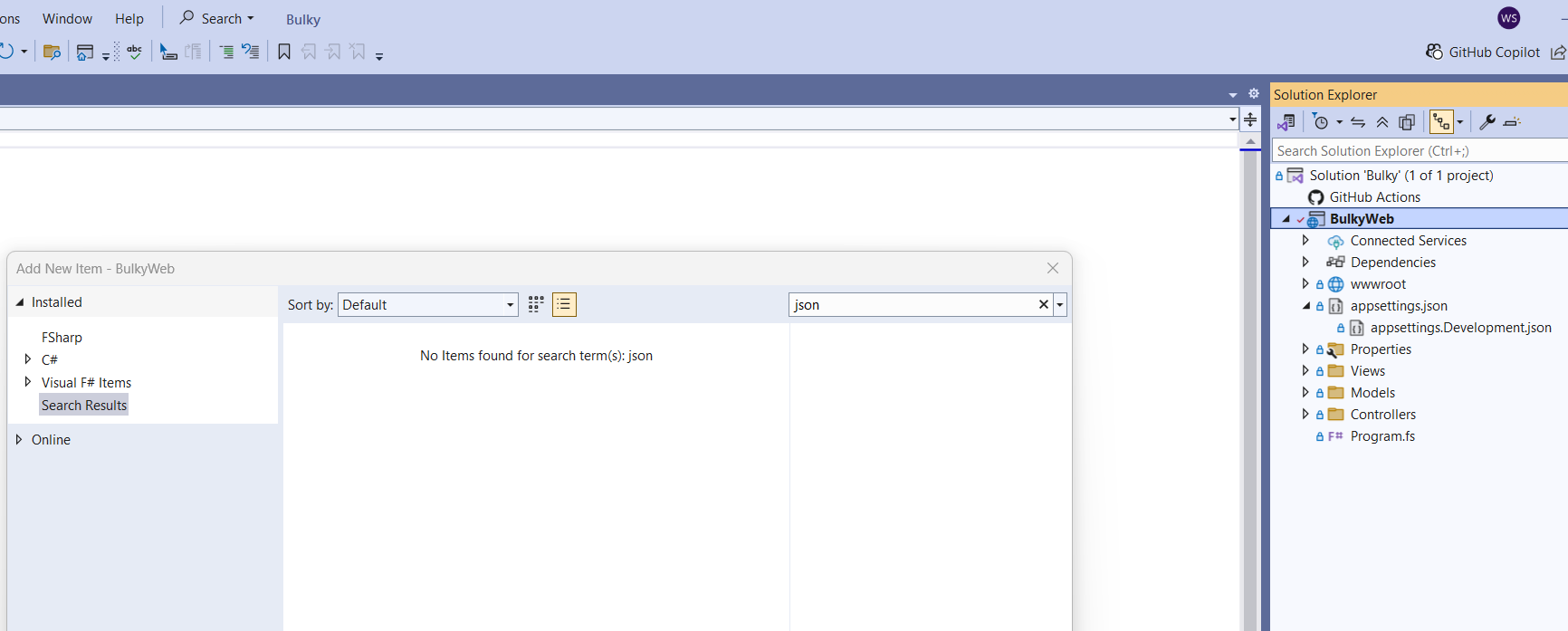Screen dimensions: 1568x631
Task: Open bookmark toolbar overflow options arrow
Action: click(379, 56)
